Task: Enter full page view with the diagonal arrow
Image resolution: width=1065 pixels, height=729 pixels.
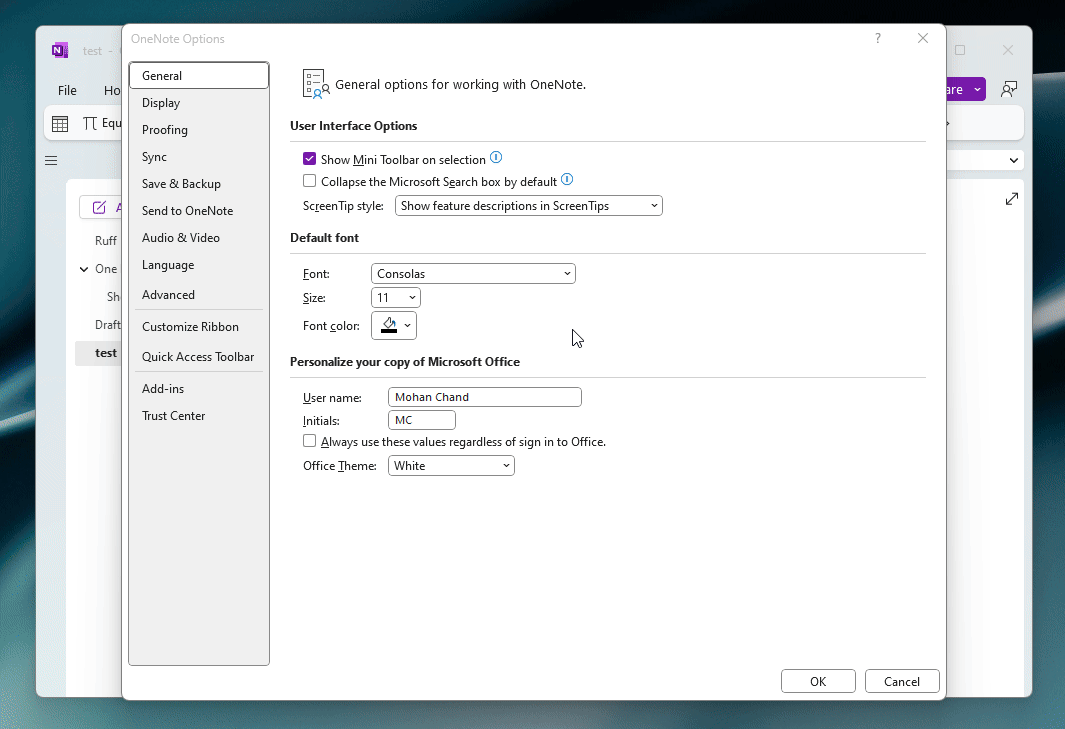Action: (x=1011, y=199)
